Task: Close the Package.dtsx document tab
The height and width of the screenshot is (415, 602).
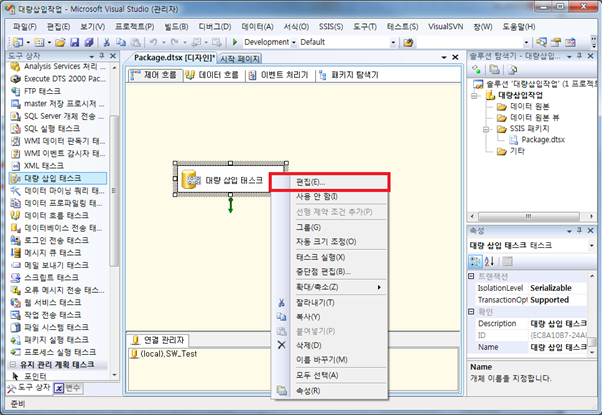Action: (455, 57)
